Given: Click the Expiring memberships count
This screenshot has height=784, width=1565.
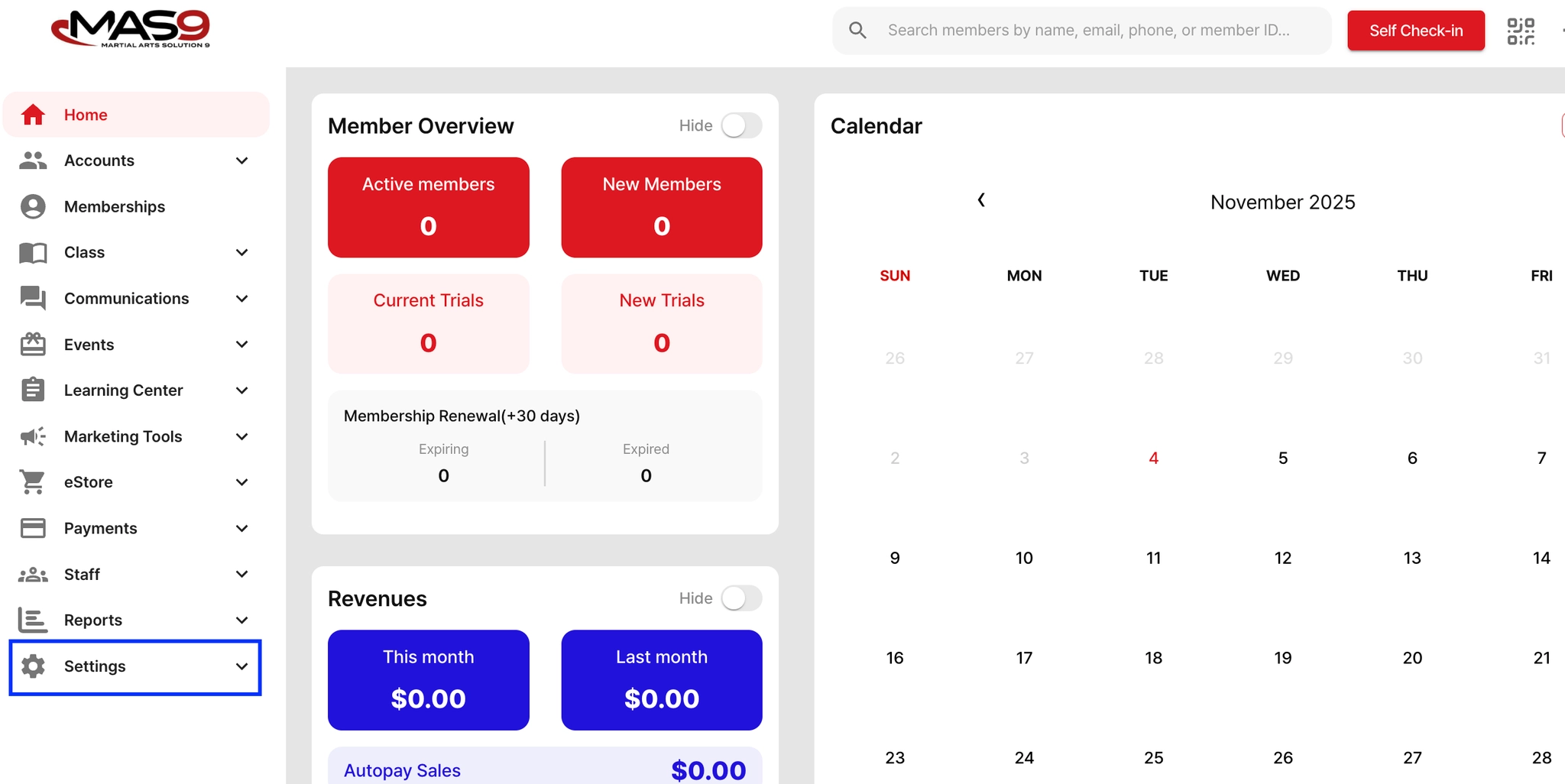Looking at the screenshot, I should click(444, 475).
